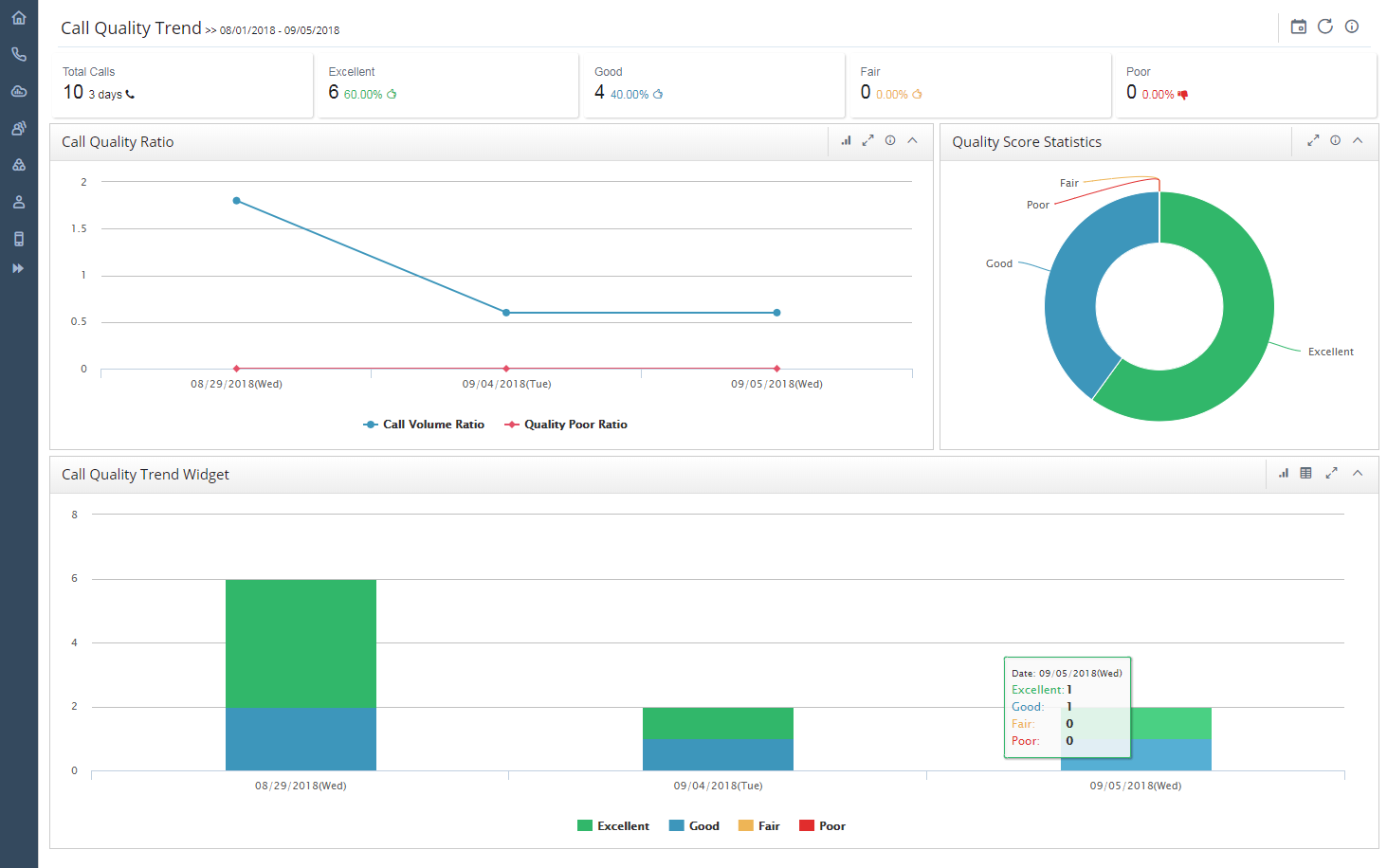Open info for Call Quality Ratio chart

(889, 140)
